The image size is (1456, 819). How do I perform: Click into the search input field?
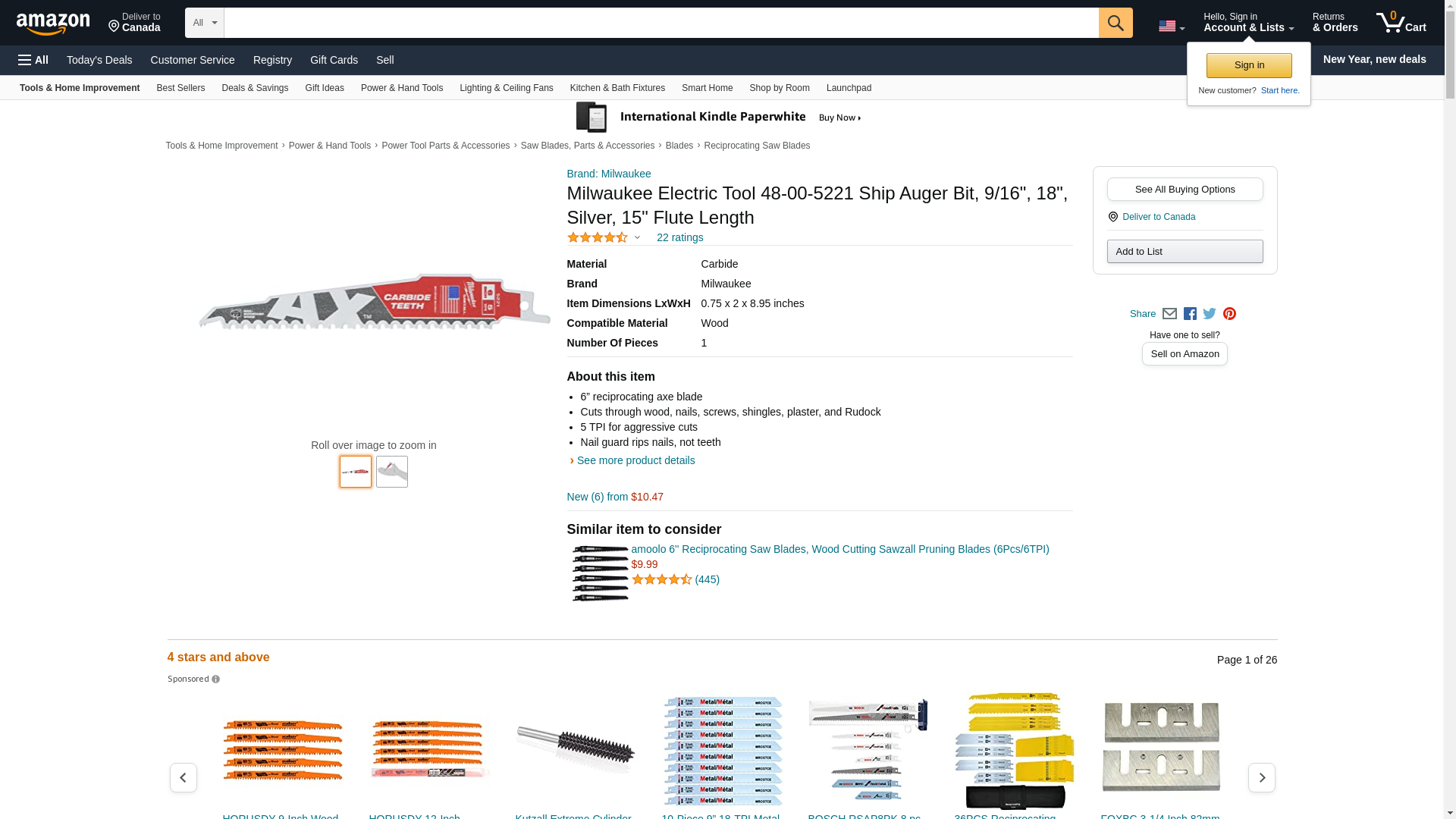pos(660,23)
